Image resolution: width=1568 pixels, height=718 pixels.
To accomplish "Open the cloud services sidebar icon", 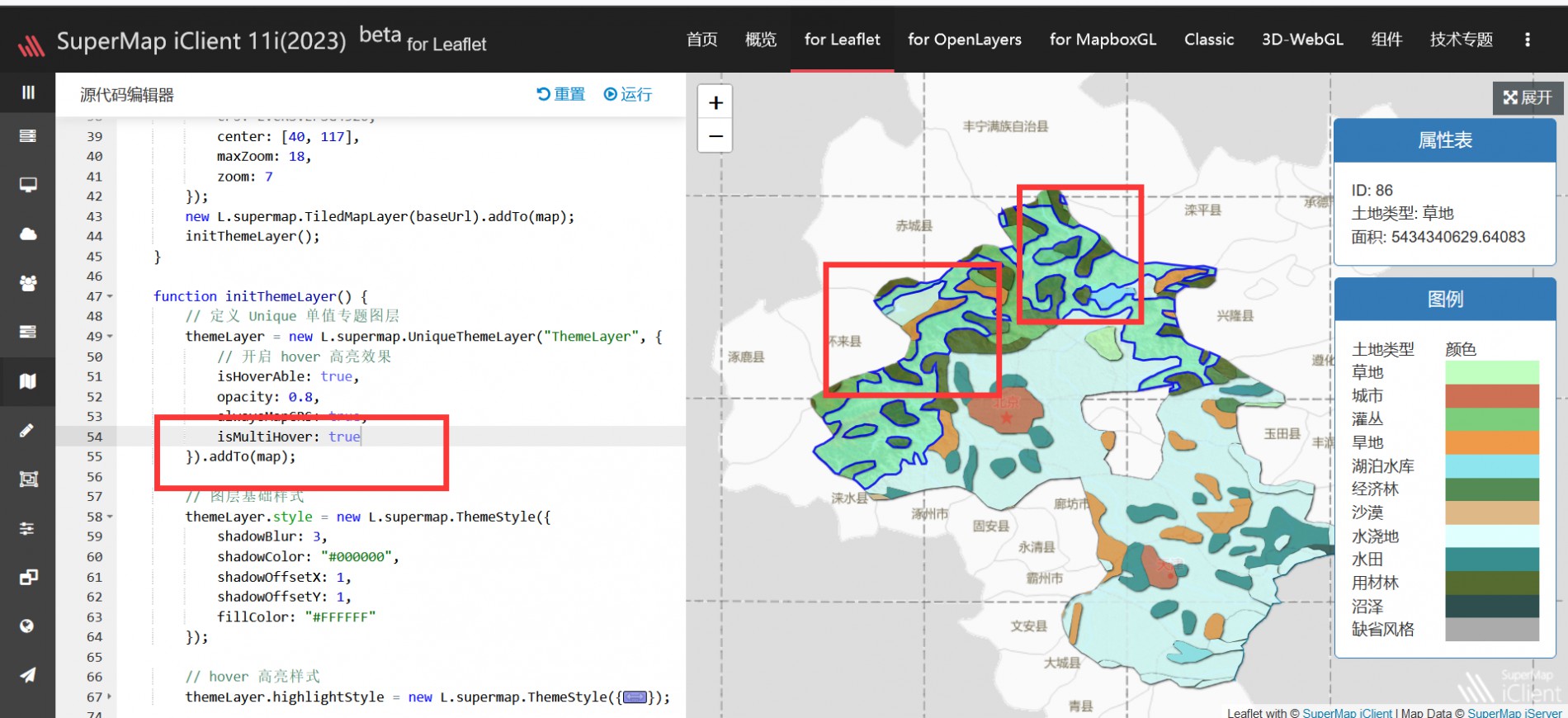I will pos(28,234).
